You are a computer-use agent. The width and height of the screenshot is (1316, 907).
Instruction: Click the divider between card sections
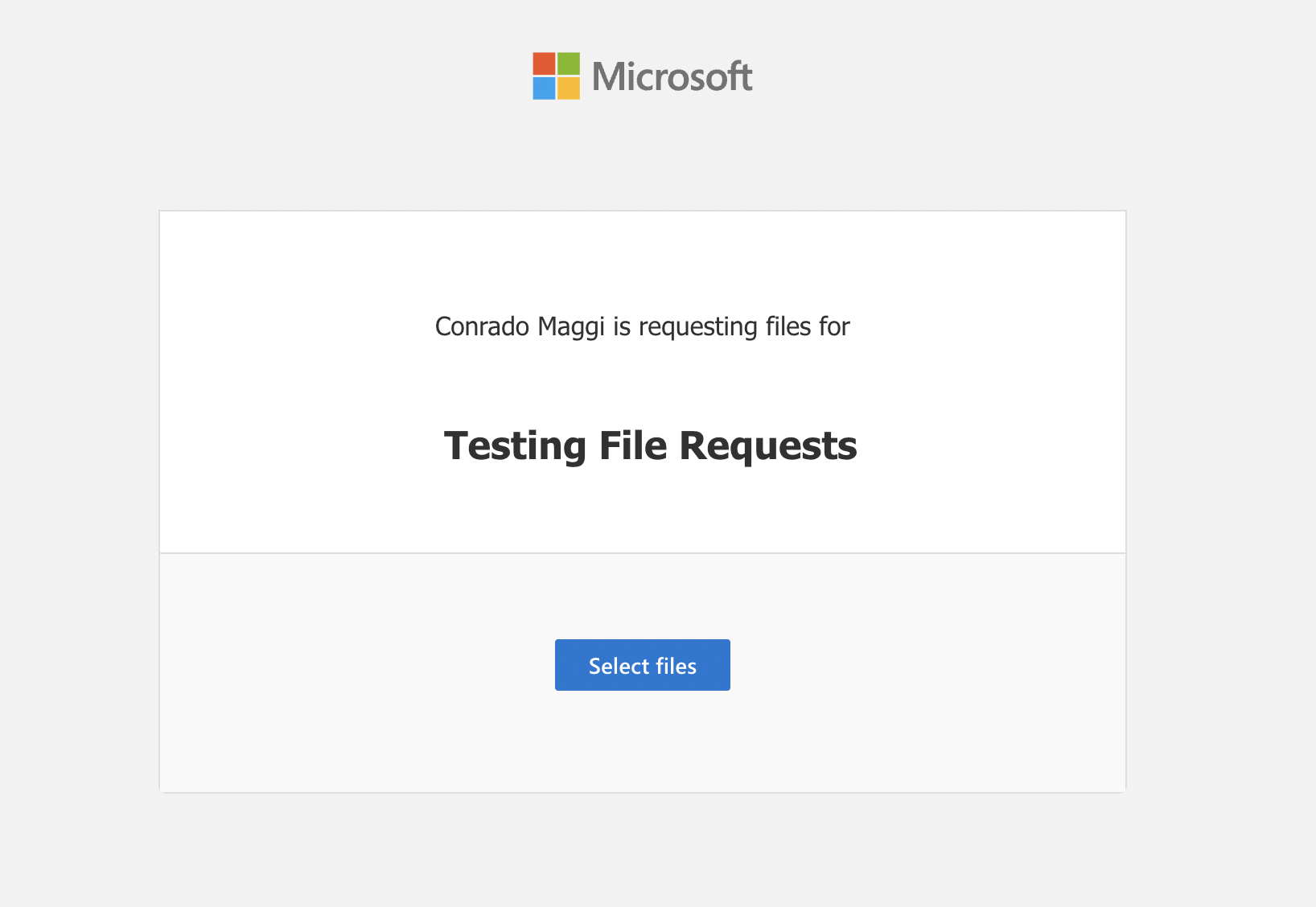(644, 552)
